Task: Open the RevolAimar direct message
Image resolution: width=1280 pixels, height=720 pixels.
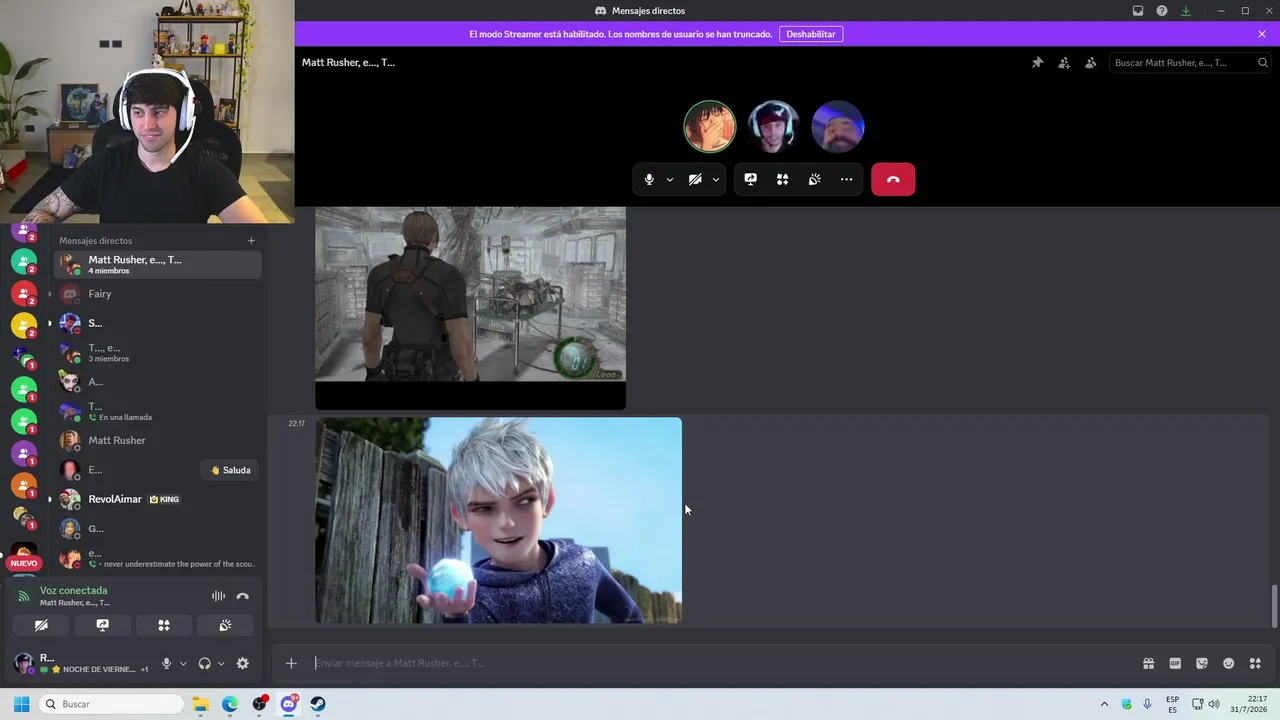Action: pyautogui.click(x=158, y=499)
